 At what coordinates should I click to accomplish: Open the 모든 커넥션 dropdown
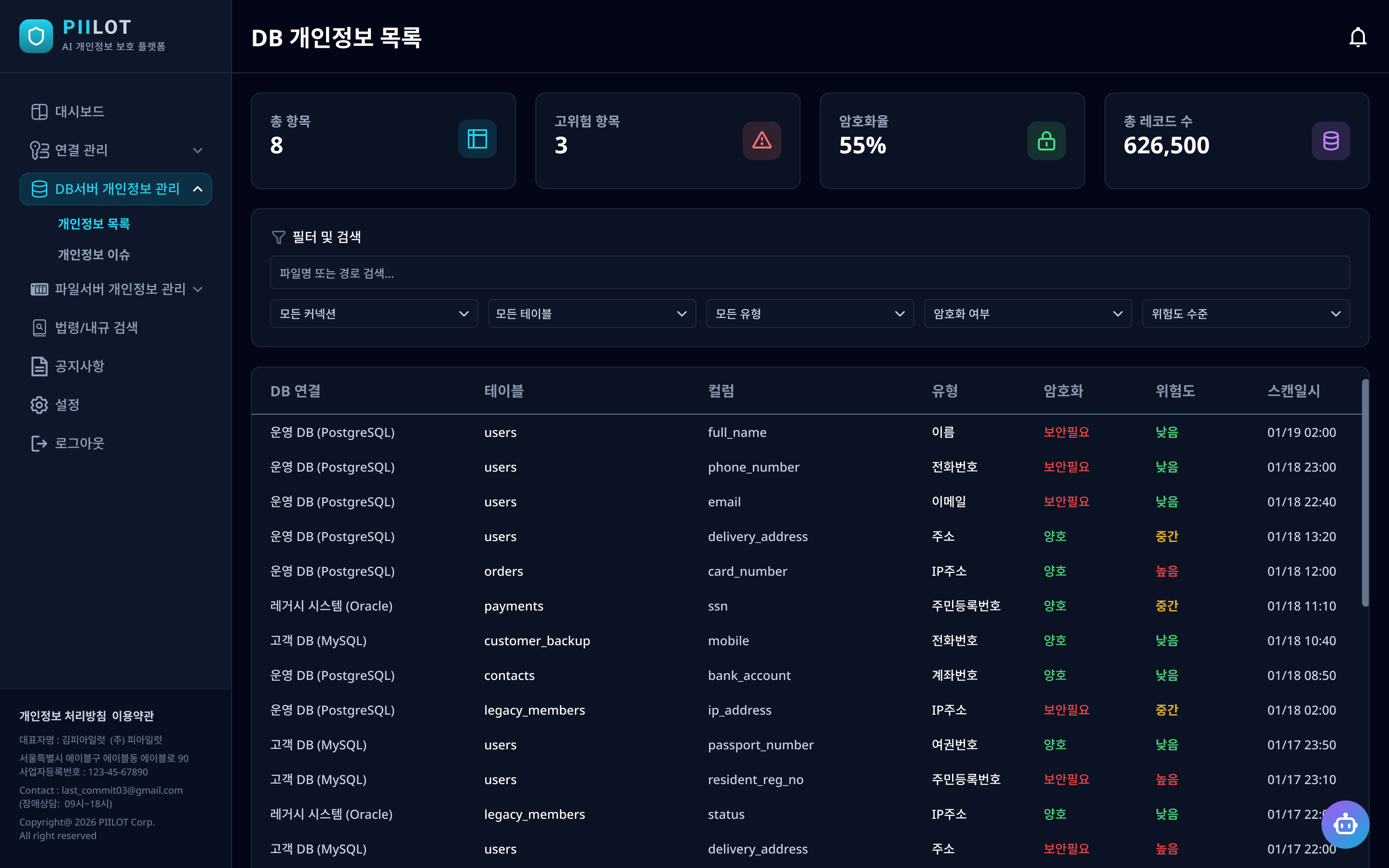pyautogui.click(x=374, y=313)
